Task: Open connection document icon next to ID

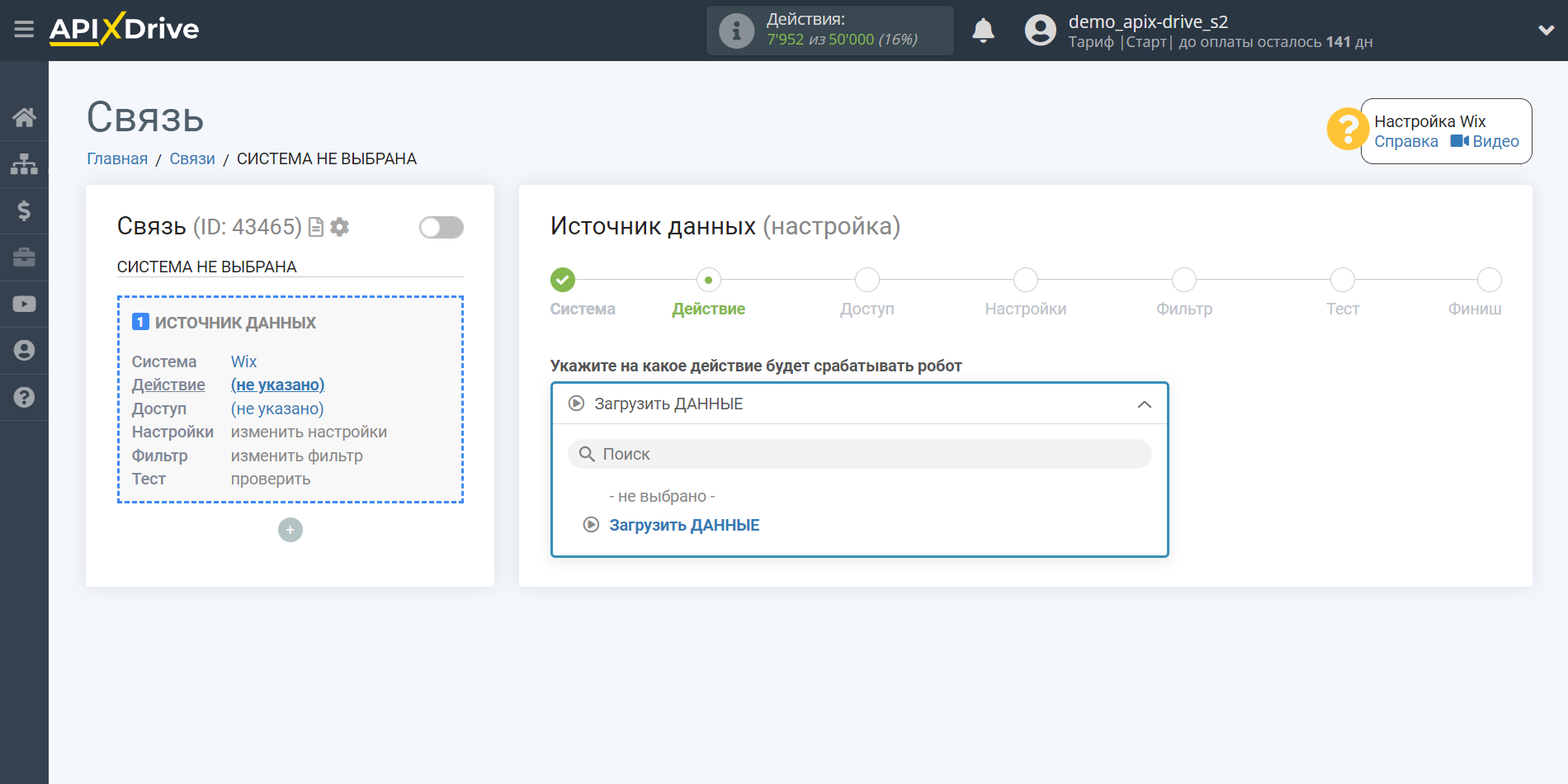Action: pyautogui.click(x=316, y=227)
